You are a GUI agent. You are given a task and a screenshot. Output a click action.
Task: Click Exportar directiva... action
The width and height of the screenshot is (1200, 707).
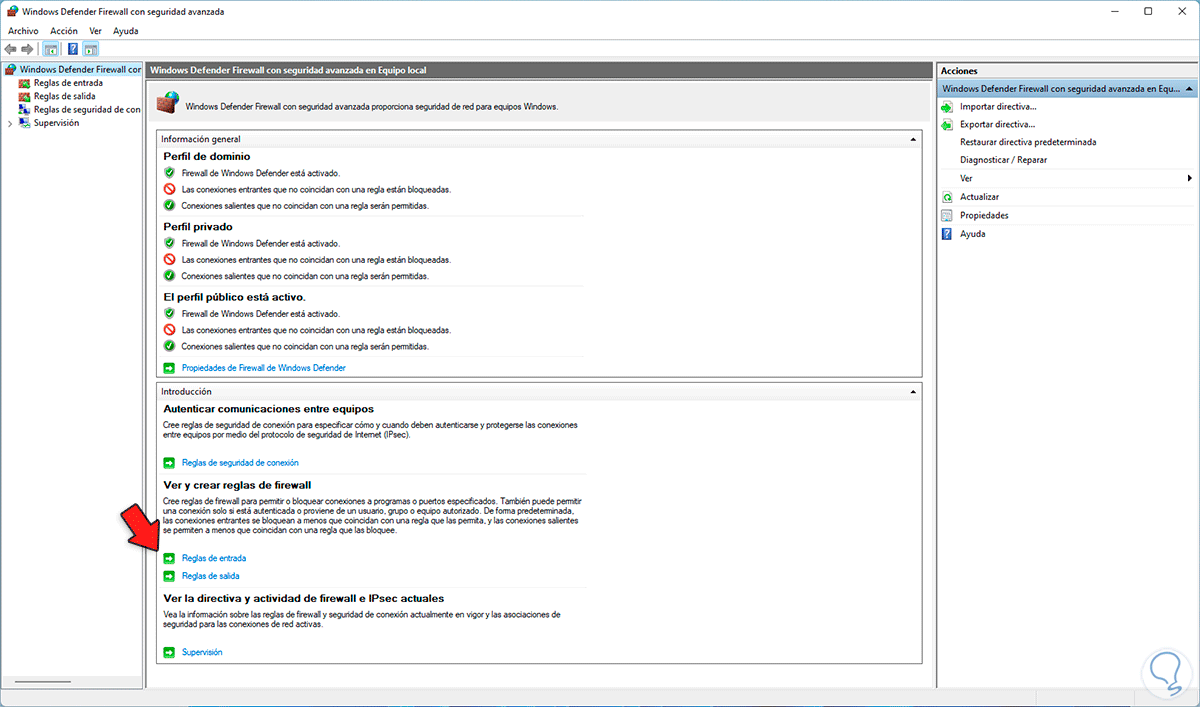[x=998, y=124]
